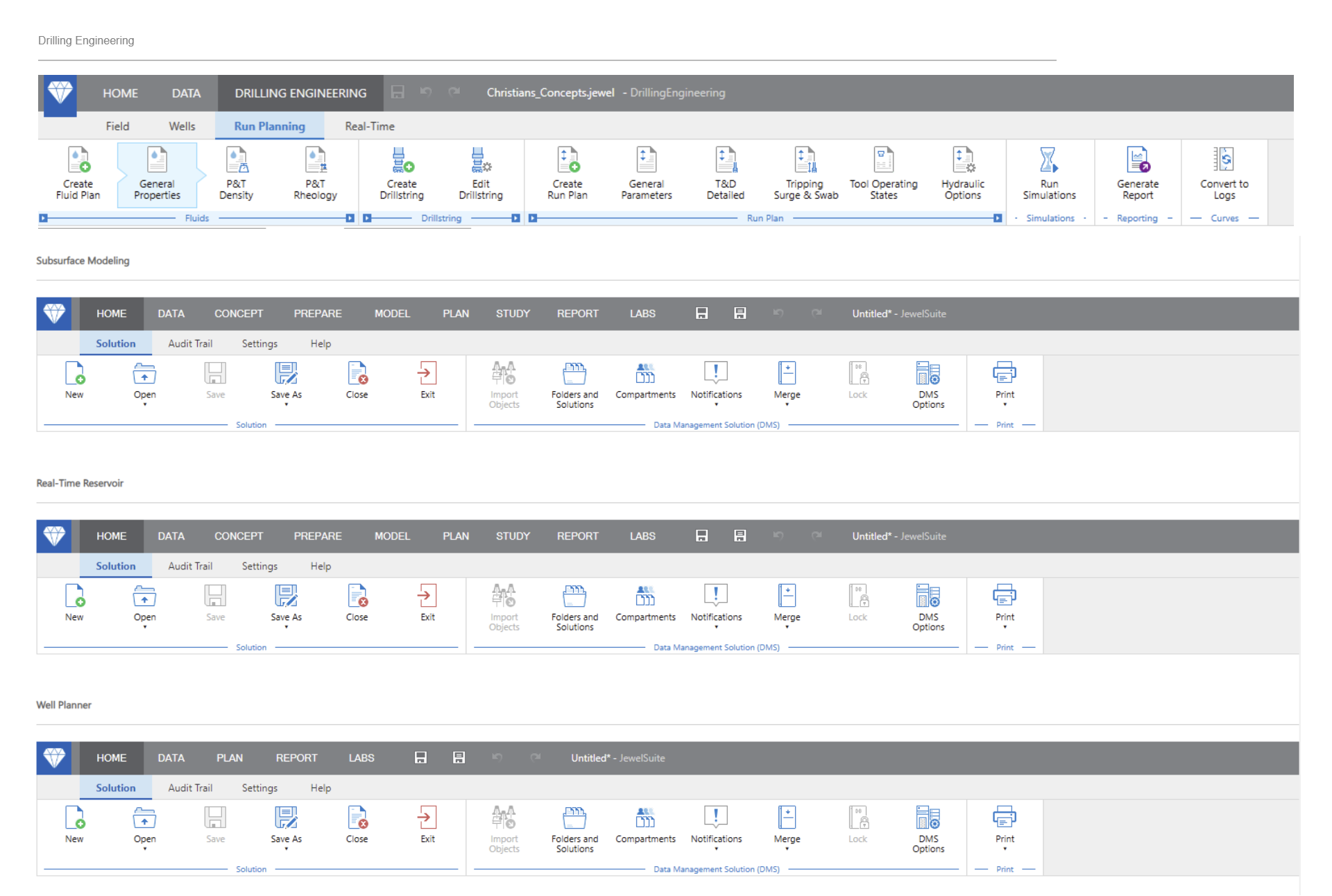This screenshot has width=1332, height=896.
Task: Click the diamond logo in Drilling Engineering bar
Action: (x=60, y=92)
